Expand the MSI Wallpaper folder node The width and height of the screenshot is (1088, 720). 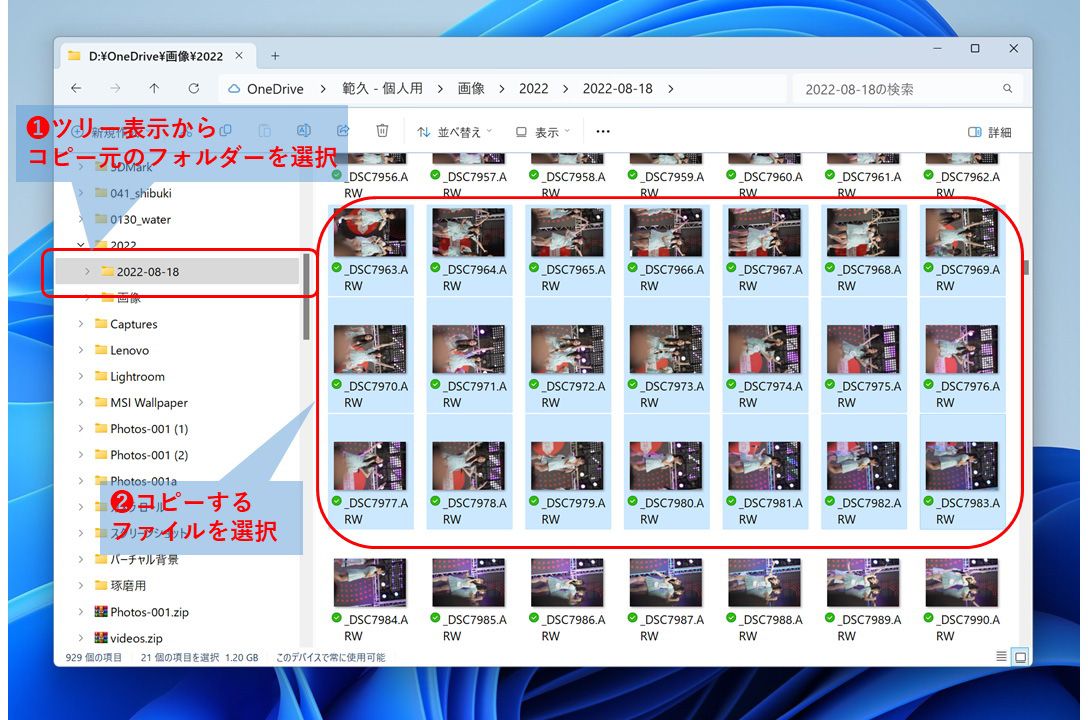pyautogui.click(x=81, y=402)
